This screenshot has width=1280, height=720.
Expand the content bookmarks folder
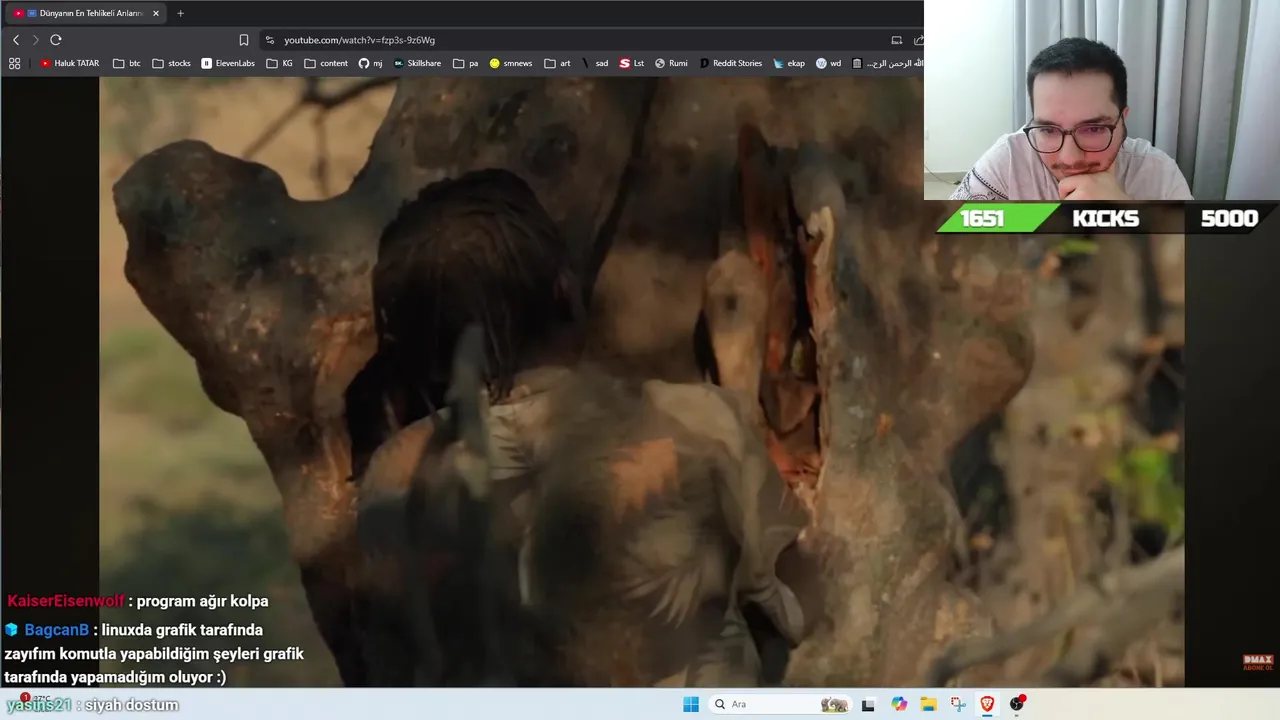pyautogui.click(x=326, y=63)
